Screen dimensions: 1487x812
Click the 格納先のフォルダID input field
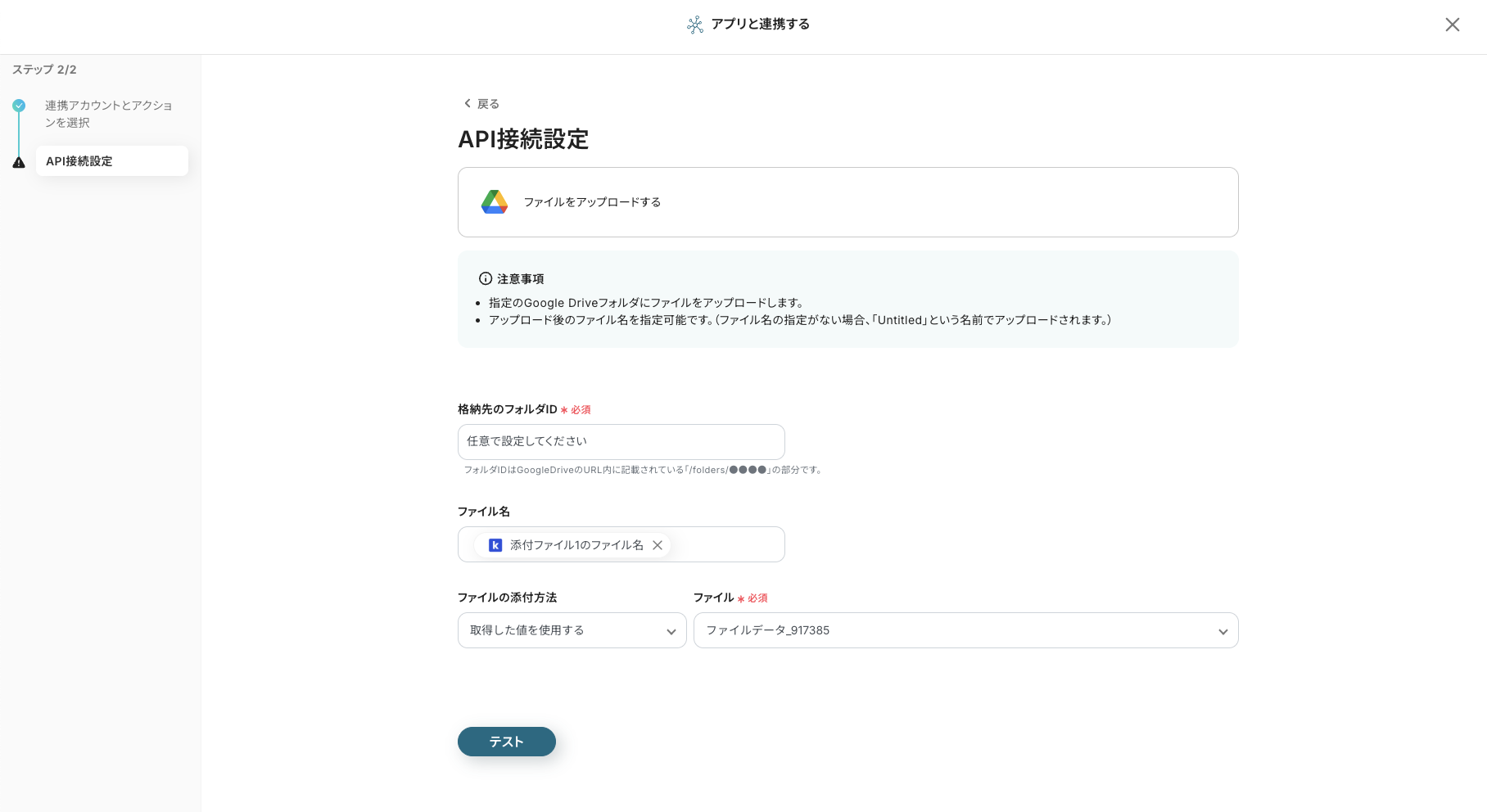621,441
